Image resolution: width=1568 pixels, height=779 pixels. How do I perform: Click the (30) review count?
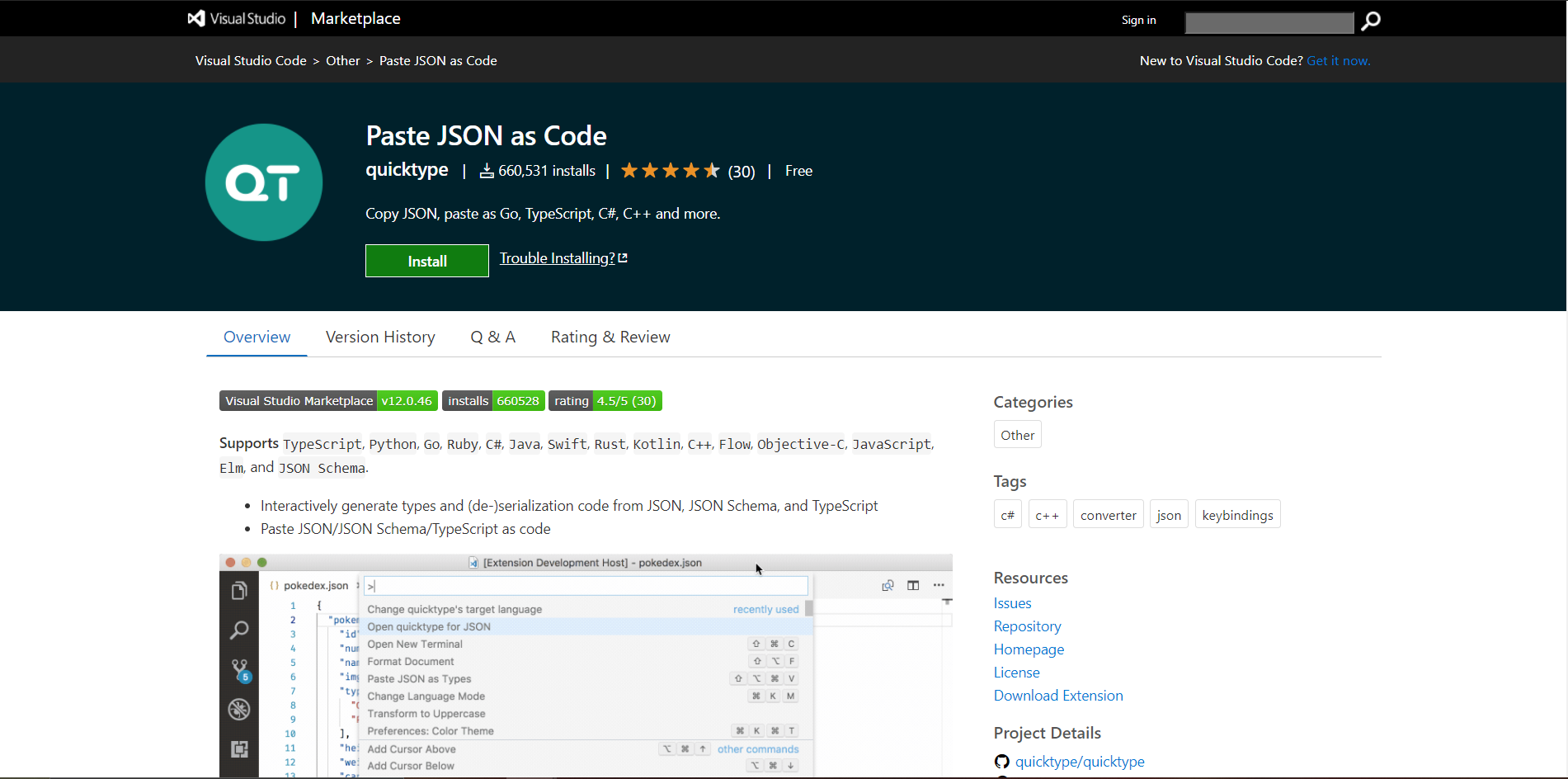pos(742,172)
